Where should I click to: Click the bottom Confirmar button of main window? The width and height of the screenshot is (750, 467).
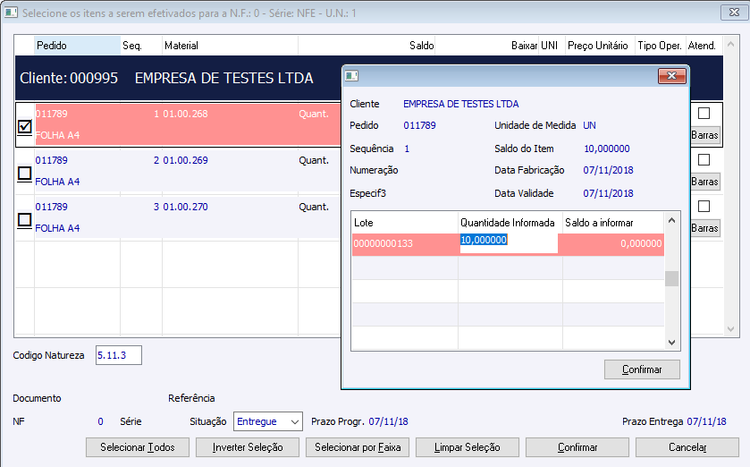pyautogui.click(x=577, y=447)
